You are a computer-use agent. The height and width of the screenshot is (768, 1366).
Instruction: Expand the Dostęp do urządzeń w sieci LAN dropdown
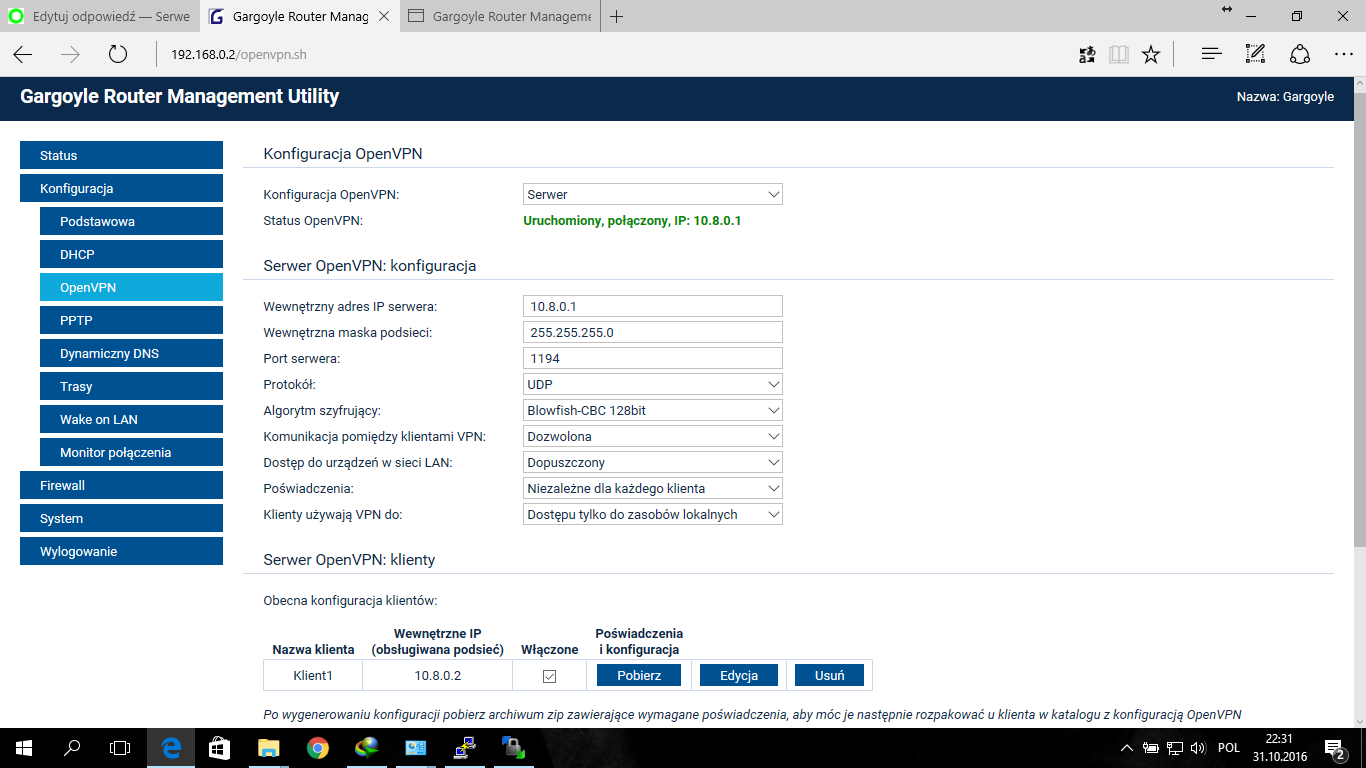coord(653,462)
